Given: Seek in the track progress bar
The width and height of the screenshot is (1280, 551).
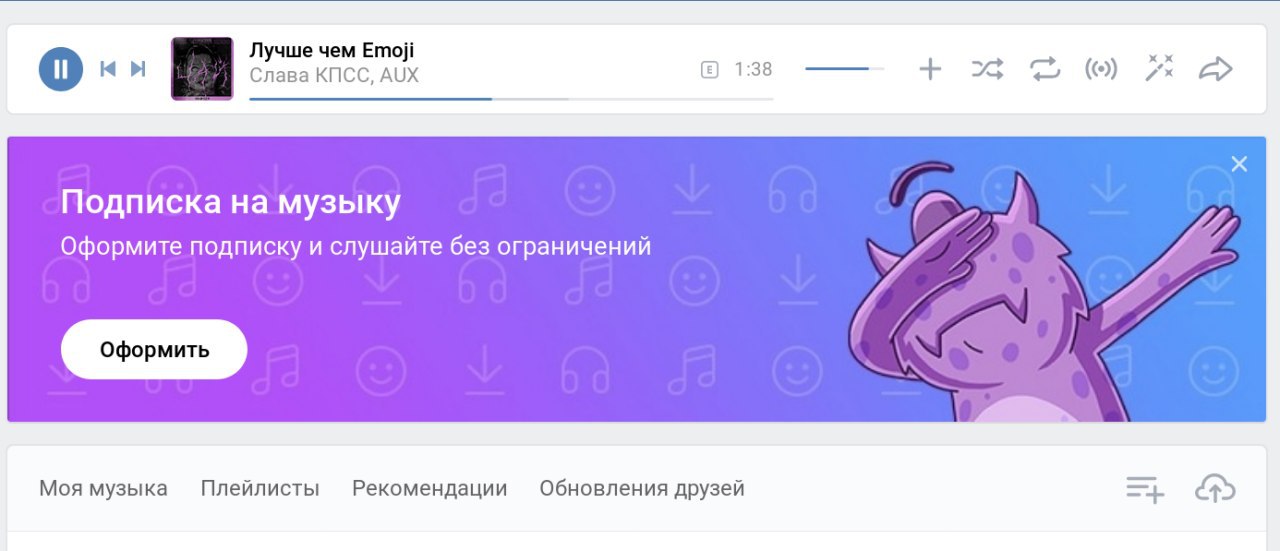Looking at the screenshot, I should pyautogui.click(x=511, y=99).
